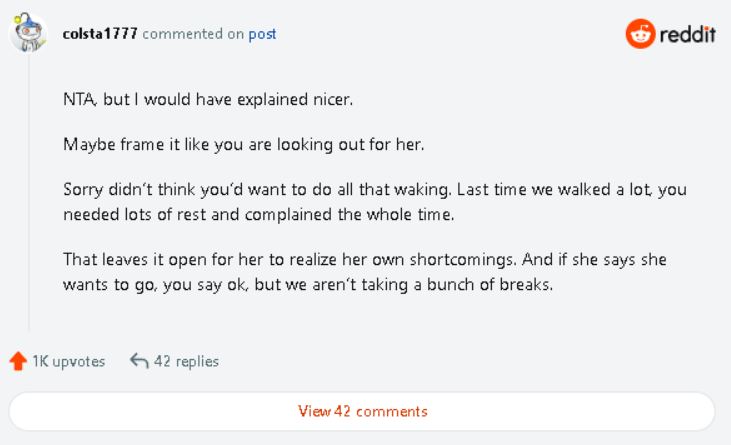
Task: Click the Reddit alien logo icon
Action: tap(639, 33)
